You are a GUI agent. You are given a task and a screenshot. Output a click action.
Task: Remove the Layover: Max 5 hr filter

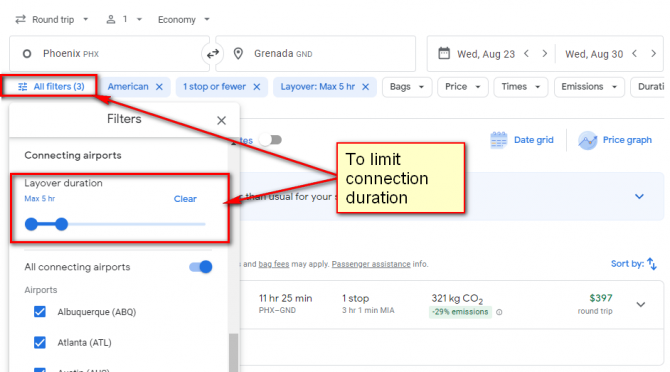pos(365,87)
